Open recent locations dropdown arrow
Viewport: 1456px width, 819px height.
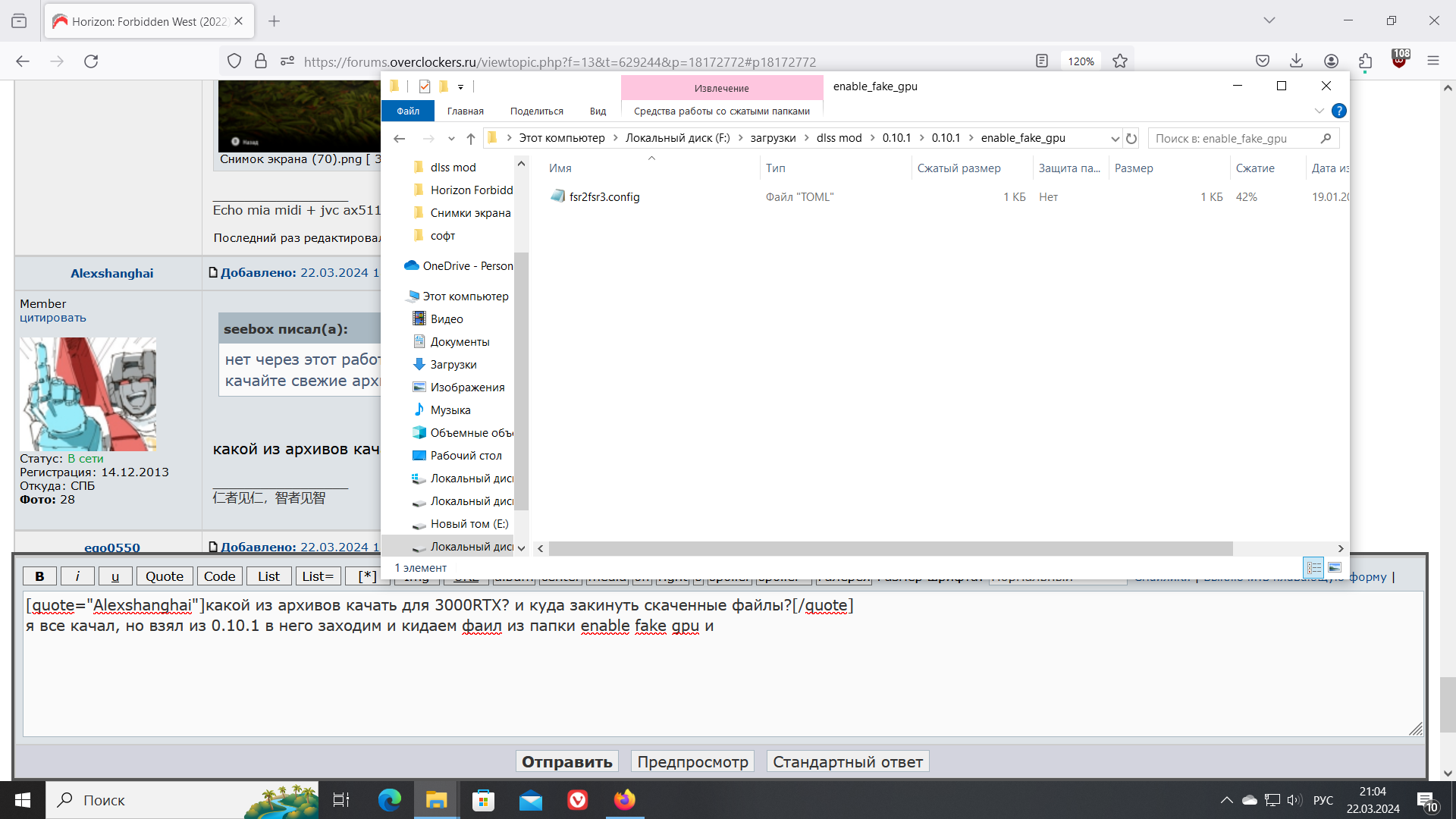(451, 138)
